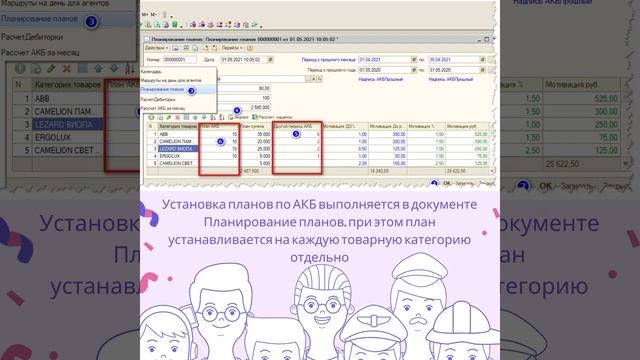The height and width of the screenshot is (360, 640).
Task: Click the field containing 2 500 000
Action: pyautogui.click(x=244, y=107)
